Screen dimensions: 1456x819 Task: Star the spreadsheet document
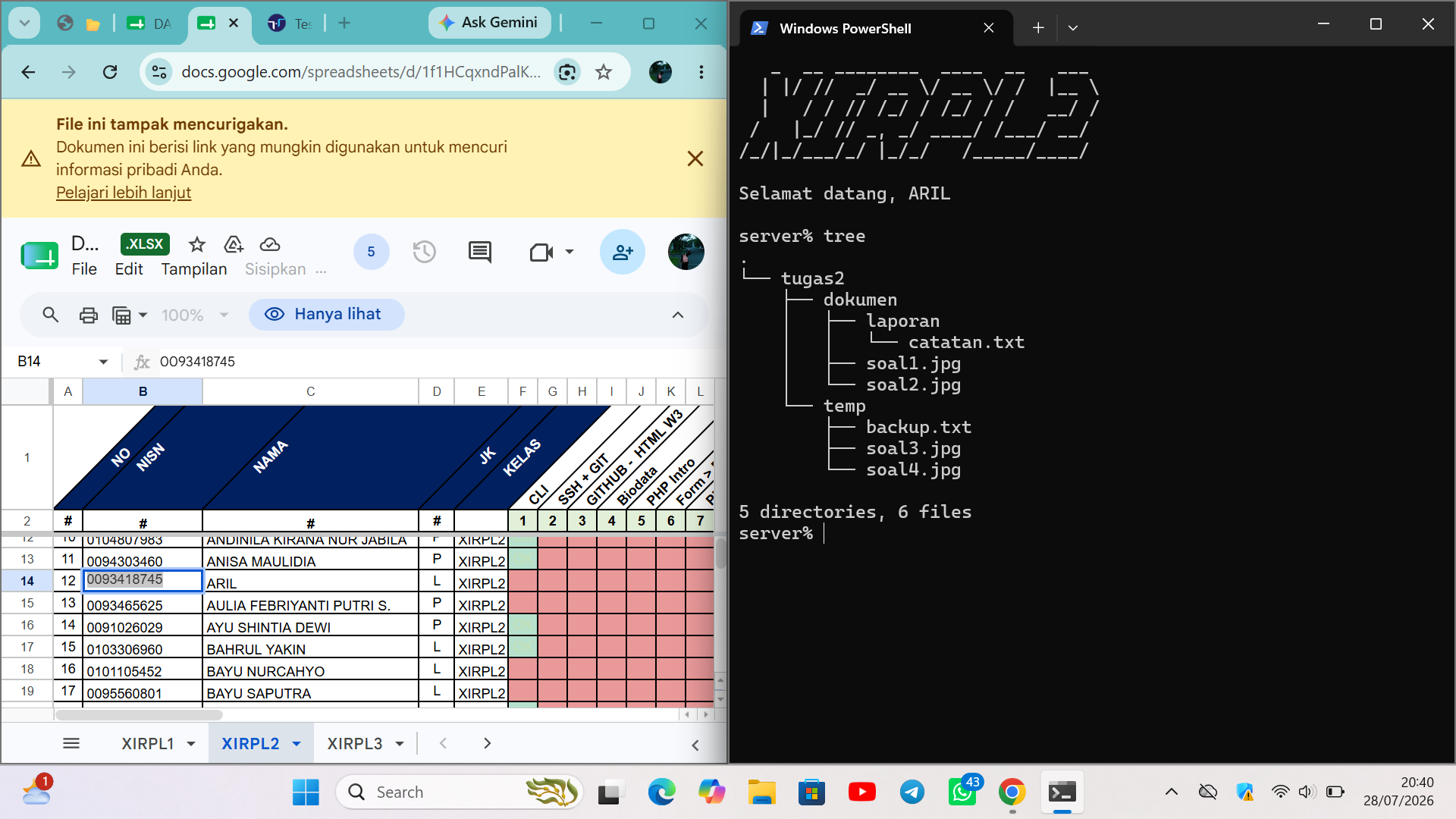(x=197, y=244)
